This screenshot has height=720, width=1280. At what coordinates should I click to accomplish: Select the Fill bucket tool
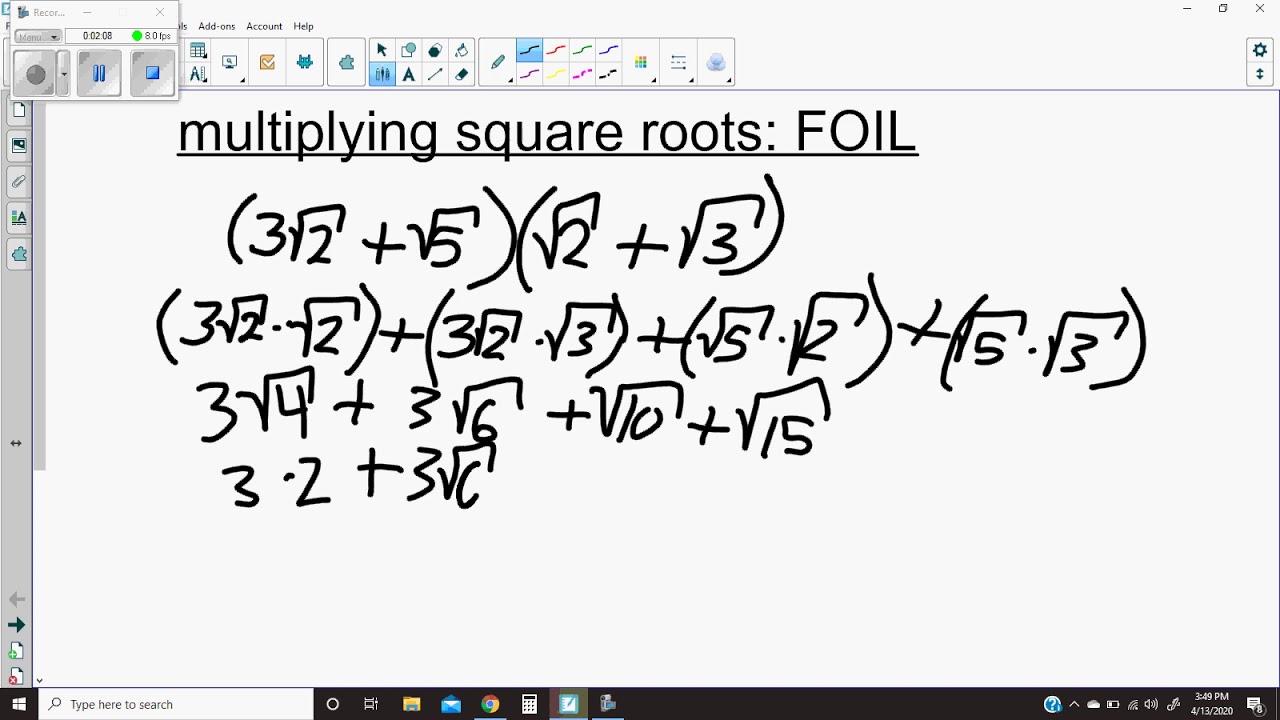point(461,50)
